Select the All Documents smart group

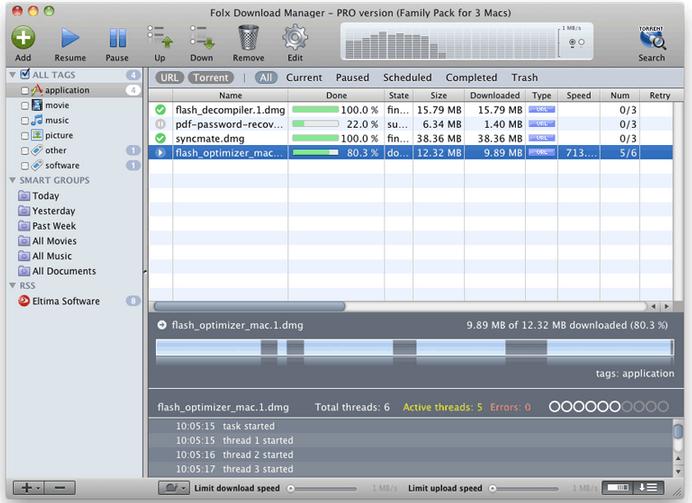tap(64, 271)
